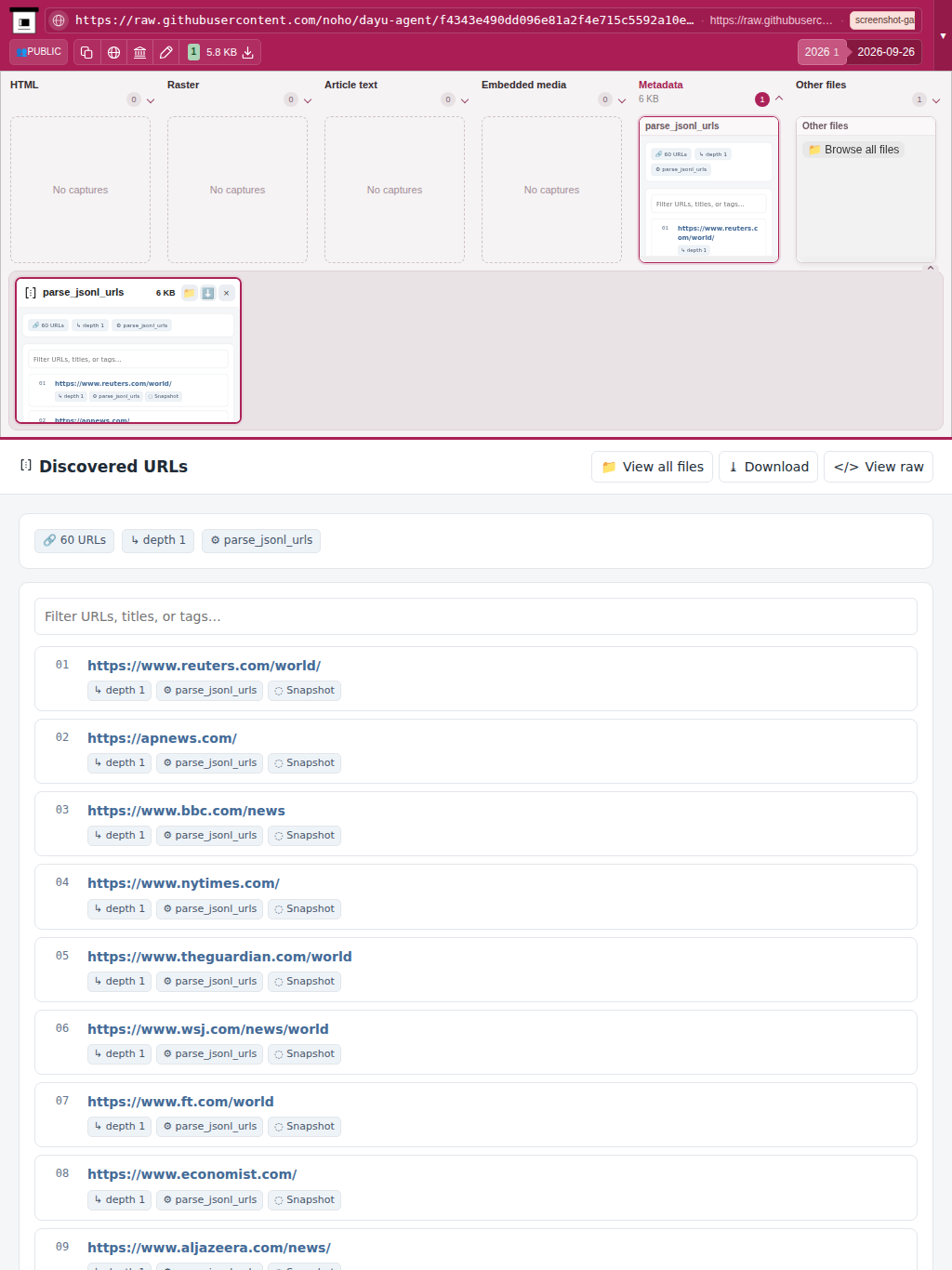The height and width of the screenshot is (1270, 952).
Task: Click the download icon on parse_jsonl_urls card
Action: click(208, 293)
